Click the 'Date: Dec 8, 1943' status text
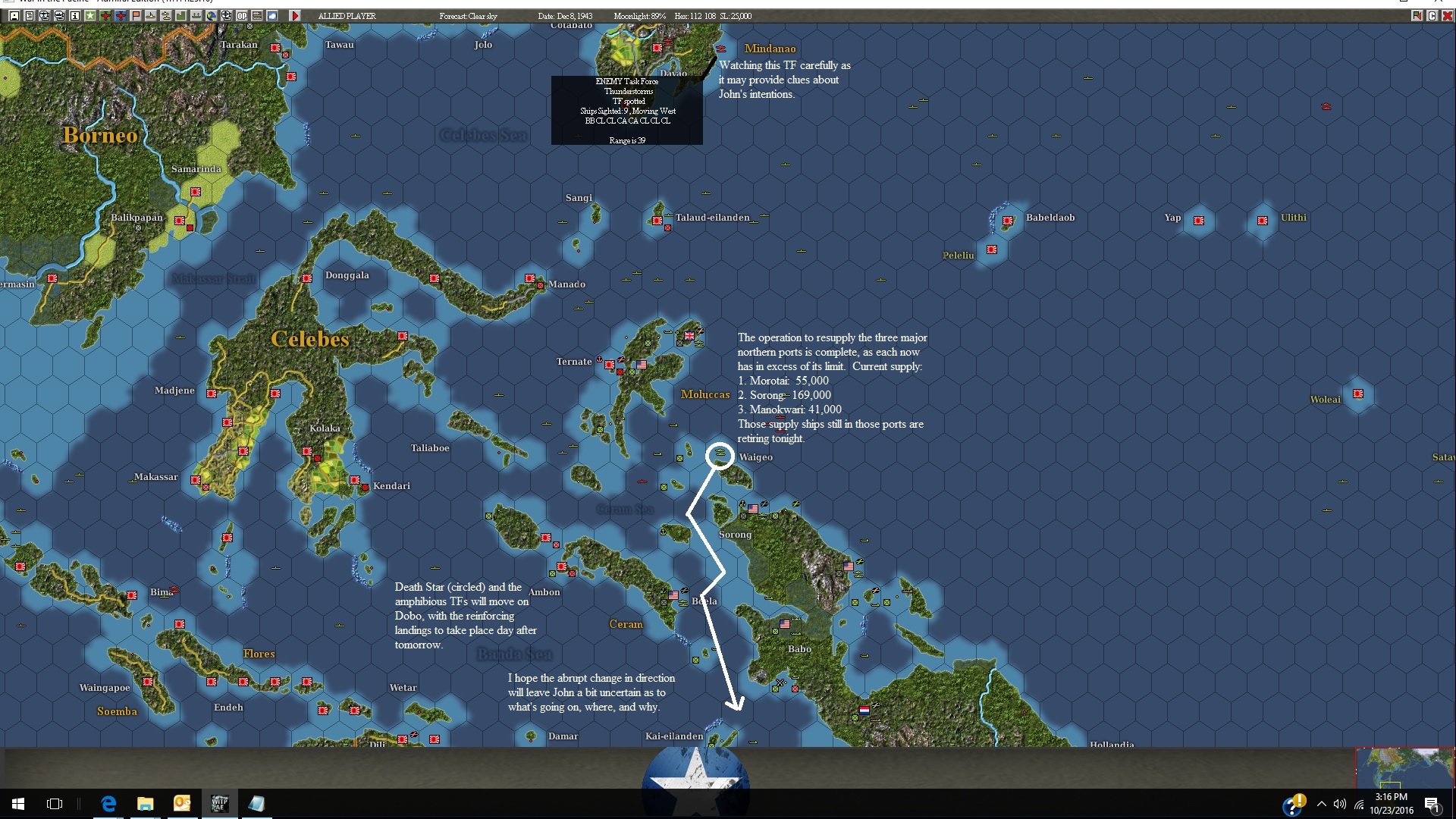 (x=565, y=16)
